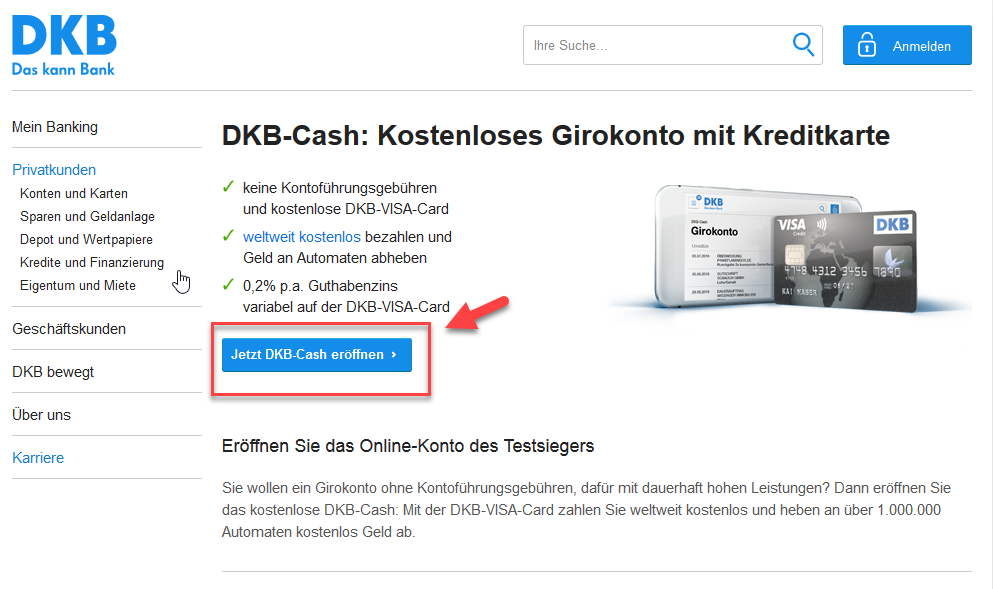The height and width of the screenshot is (589, 993).
Task: Click the chevron on the DKB-Cash eröffnen button
Action: [394, 355]
